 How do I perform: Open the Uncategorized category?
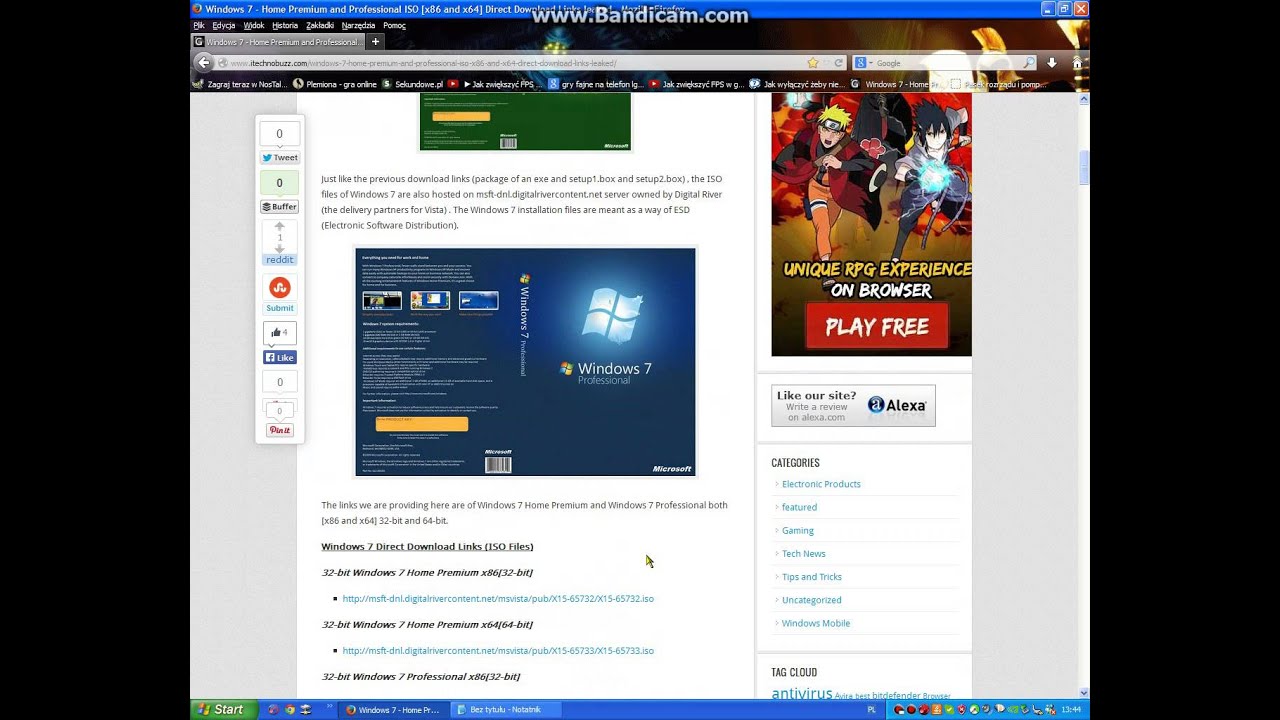(812, 600)
